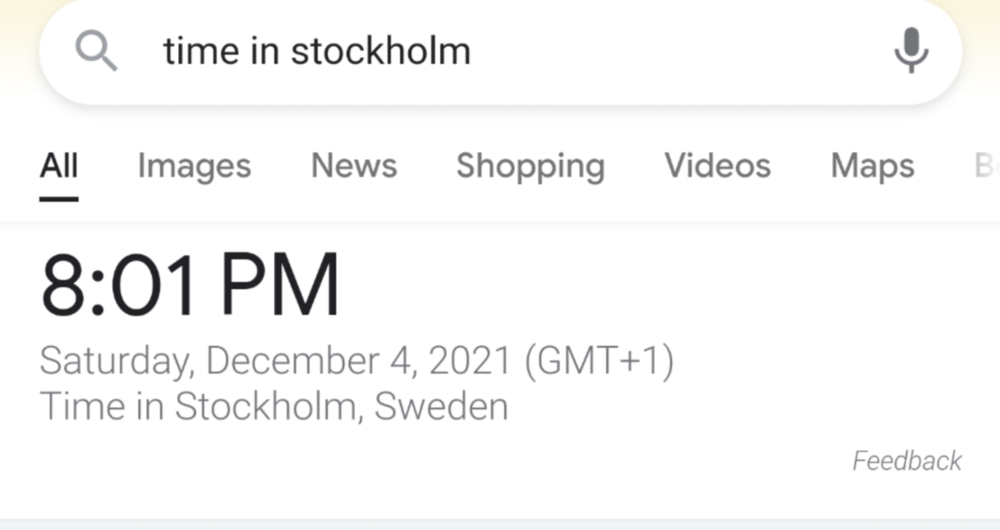Show Videos search results
1000x530 pixels.
click(717, 165)
